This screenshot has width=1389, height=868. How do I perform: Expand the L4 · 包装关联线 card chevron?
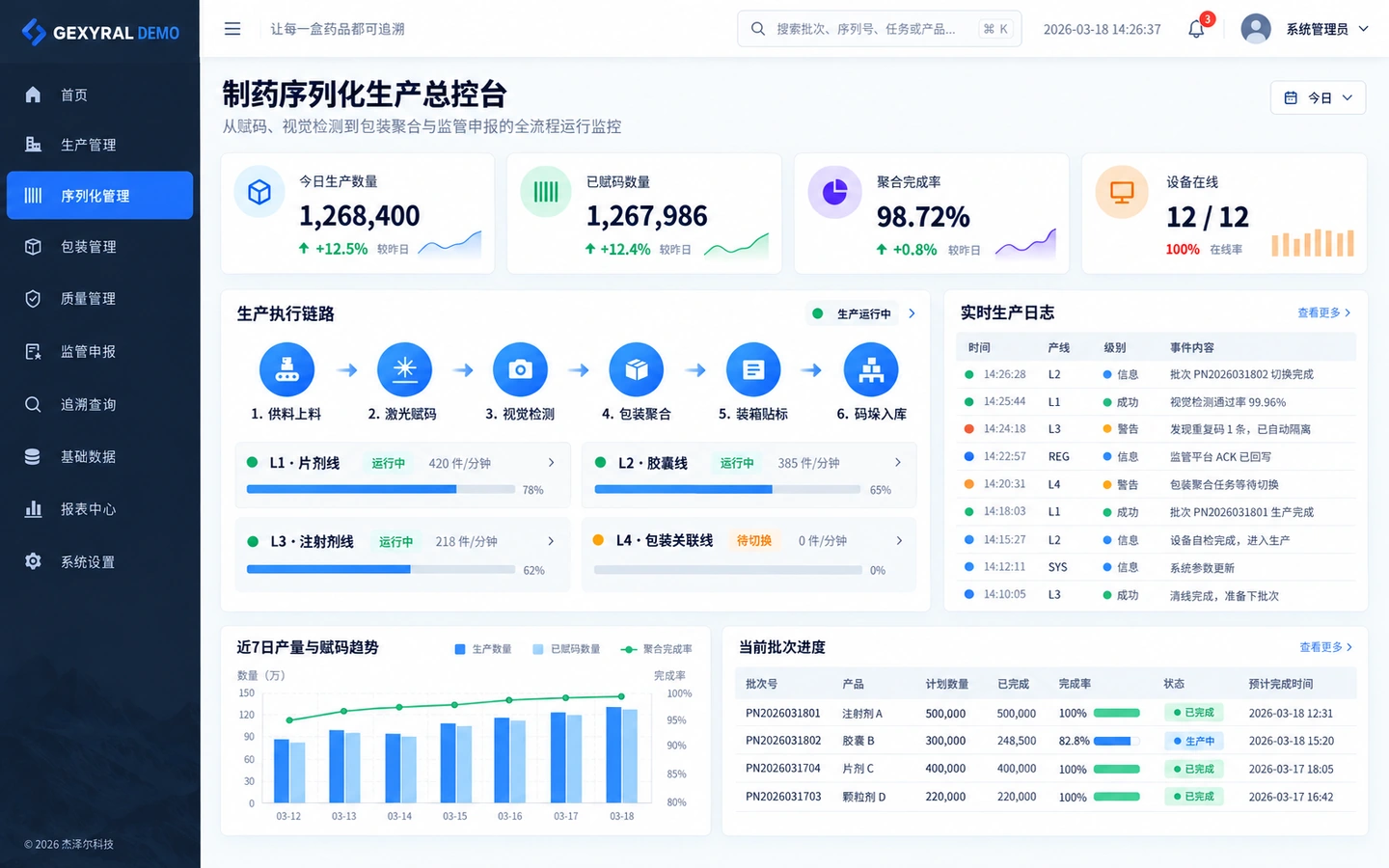899,541
